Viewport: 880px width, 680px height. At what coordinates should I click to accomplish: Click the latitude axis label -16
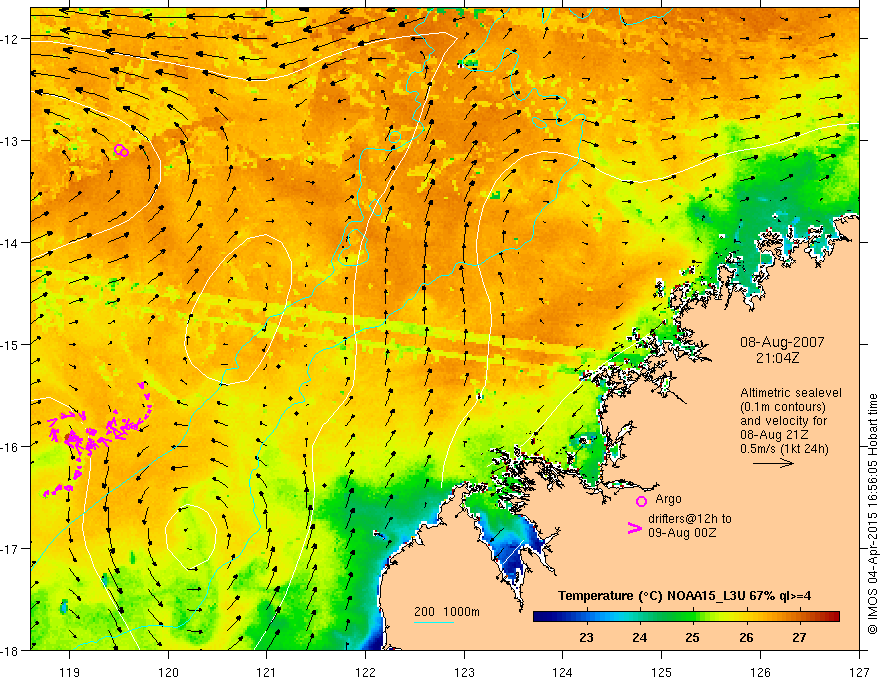tap(11, 447)
